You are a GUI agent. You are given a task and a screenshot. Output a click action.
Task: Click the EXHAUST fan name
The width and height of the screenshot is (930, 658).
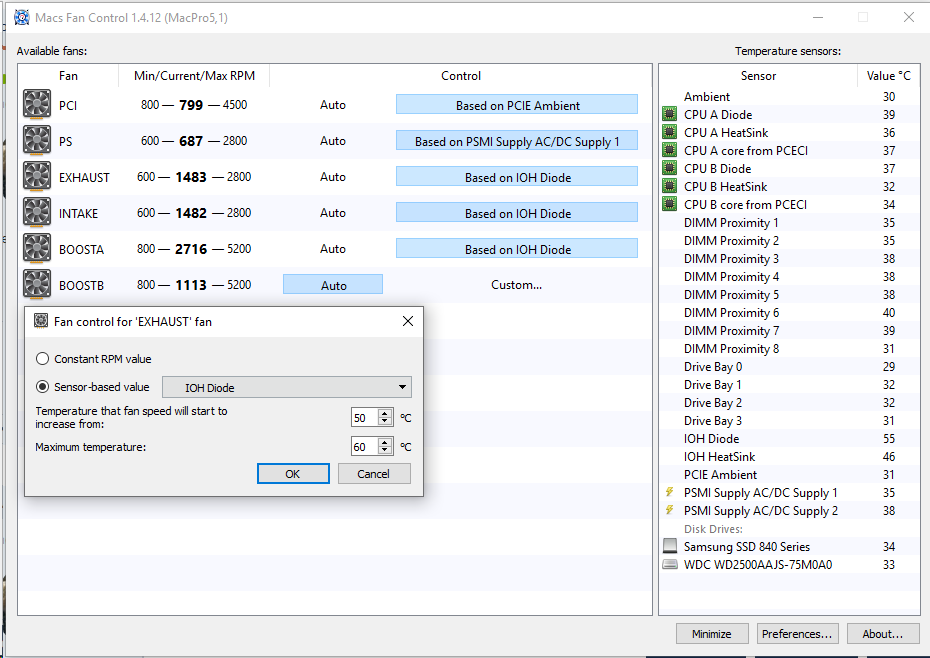[84, 177]
